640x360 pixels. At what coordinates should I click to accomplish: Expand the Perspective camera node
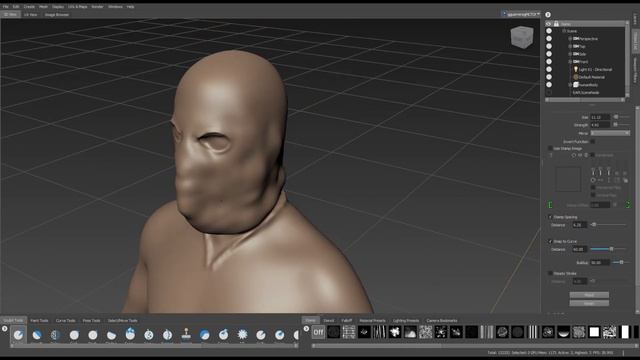coord(570,39)
